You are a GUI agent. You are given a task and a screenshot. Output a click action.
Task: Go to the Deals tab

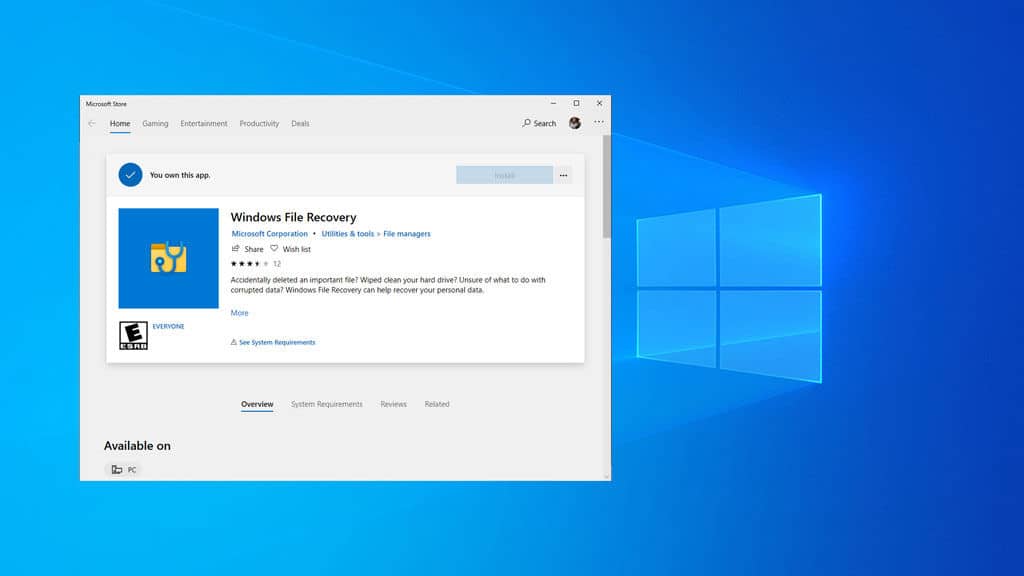click(300, 123)
